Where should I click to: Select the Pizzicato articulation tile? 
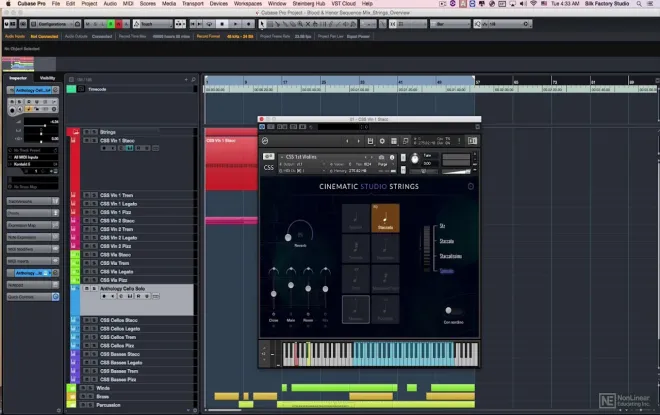(x=385, y=309)
